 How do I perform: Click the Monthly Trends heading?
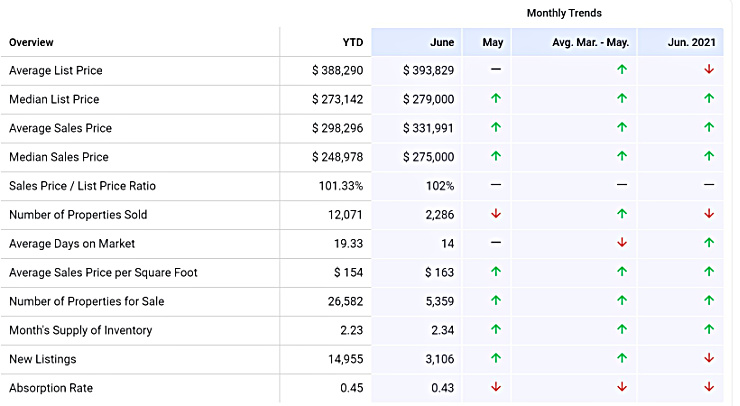point(564,13)
